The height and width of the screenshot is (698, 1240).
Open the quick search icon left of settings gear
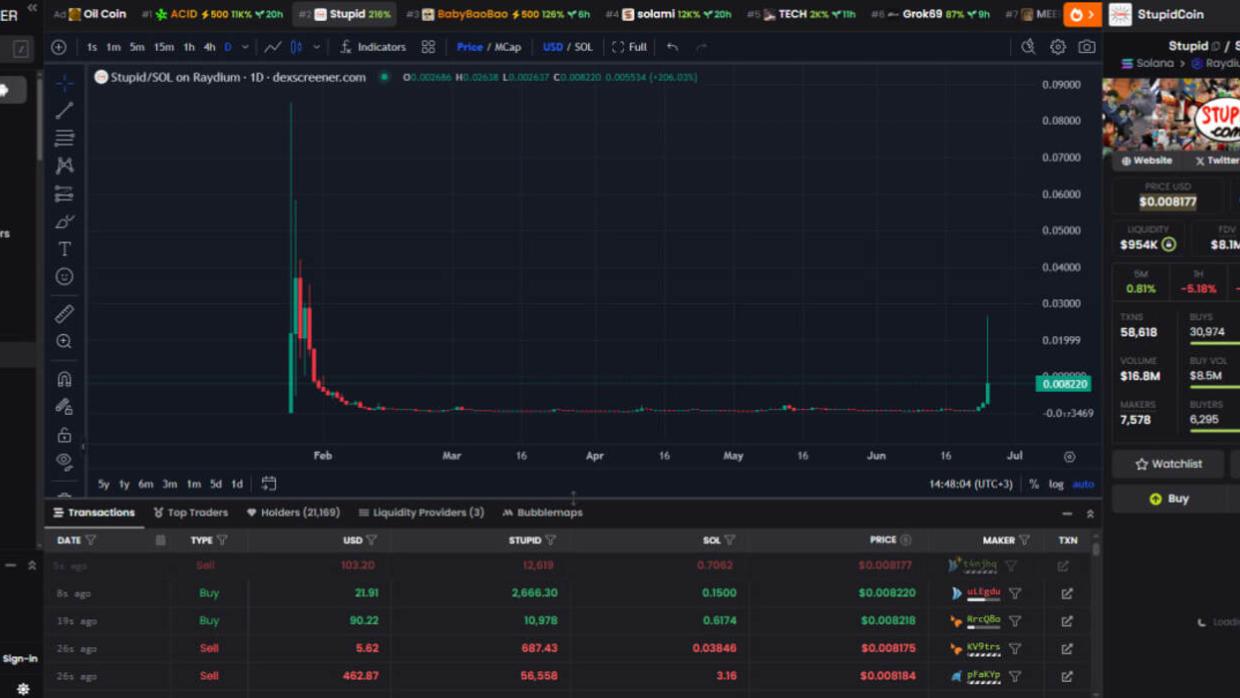coord(1028,47)
